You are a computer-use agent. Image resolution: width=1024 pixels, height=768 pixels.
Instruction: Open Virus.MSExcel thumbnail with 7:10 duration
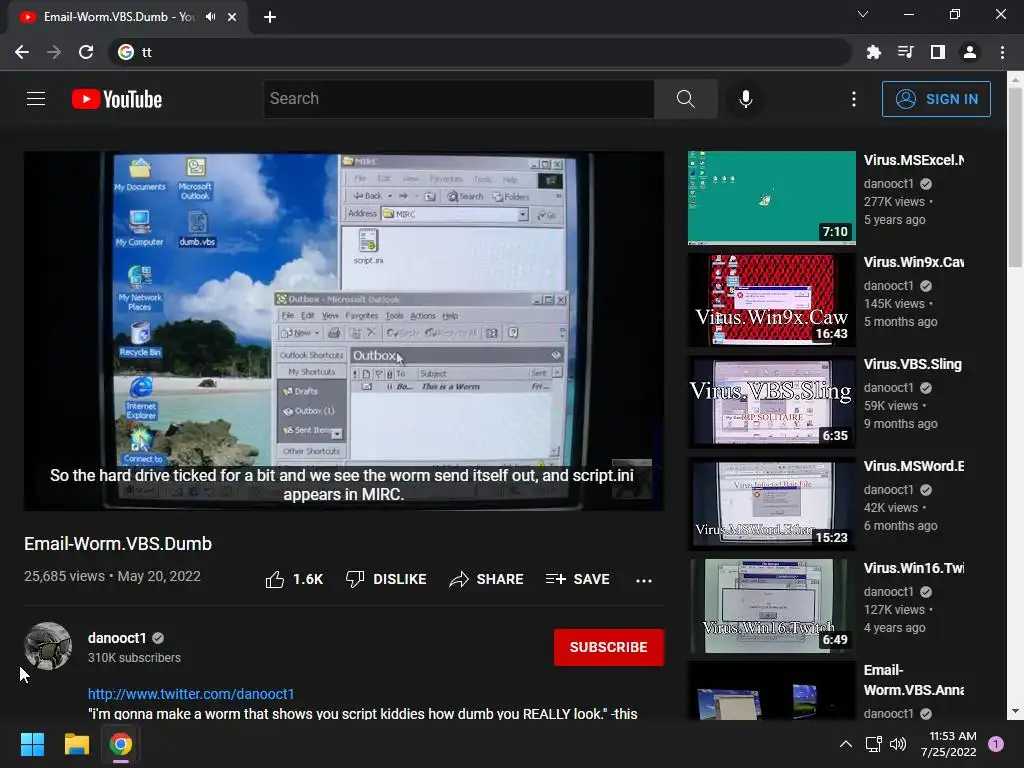pyautogui.click(x=771, y=198)
